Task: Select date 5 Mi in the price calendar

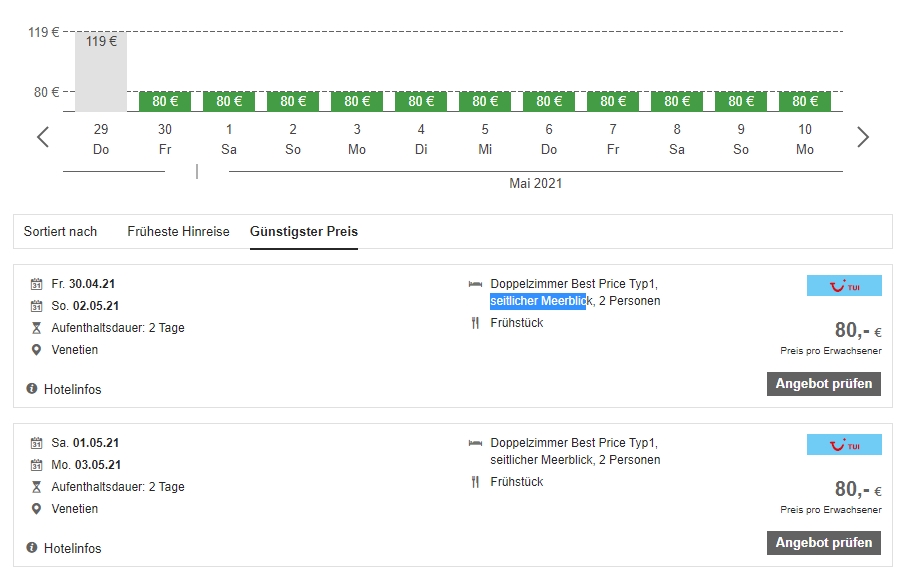Action: click(x=485, y=139)
